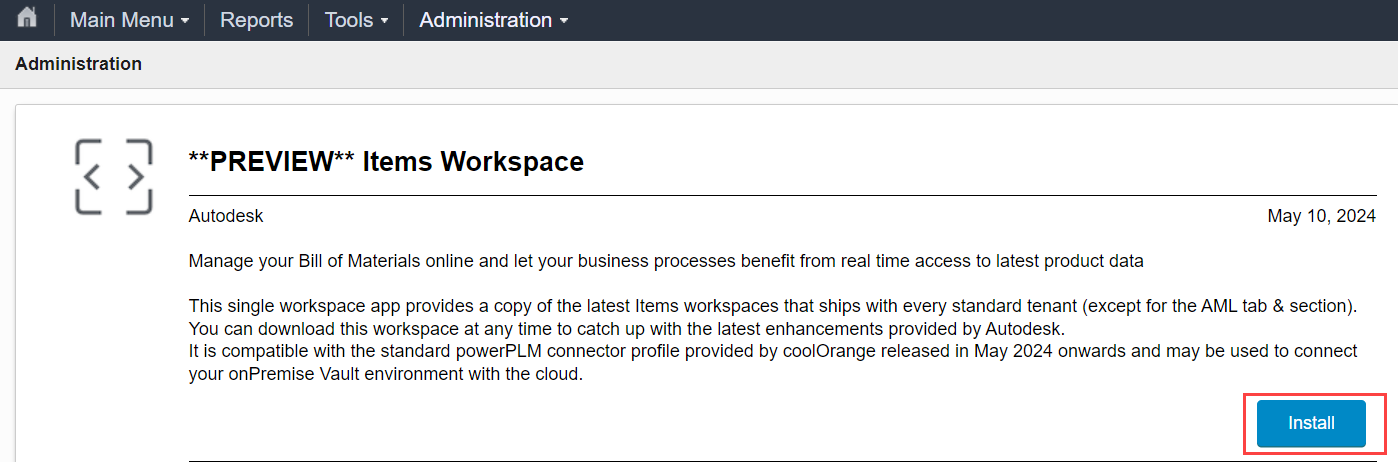This screenshot has width=1398, height=462.
Task: Click the Items Workspace app bracket icon
Action: pos(114,177)
